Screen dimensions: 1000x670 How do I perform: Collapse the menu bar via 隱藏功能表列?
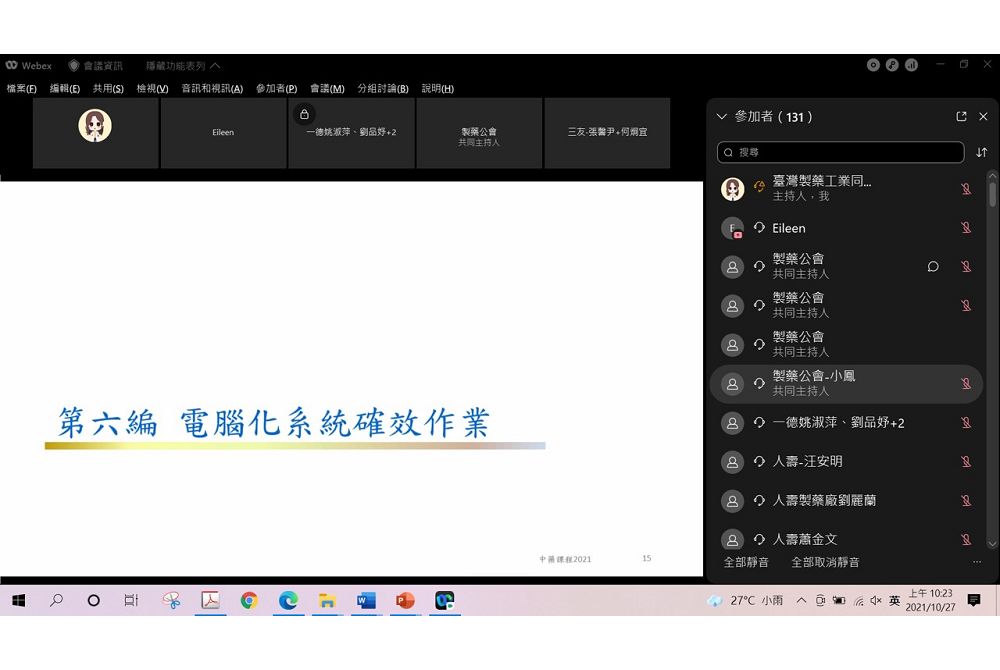182,66
